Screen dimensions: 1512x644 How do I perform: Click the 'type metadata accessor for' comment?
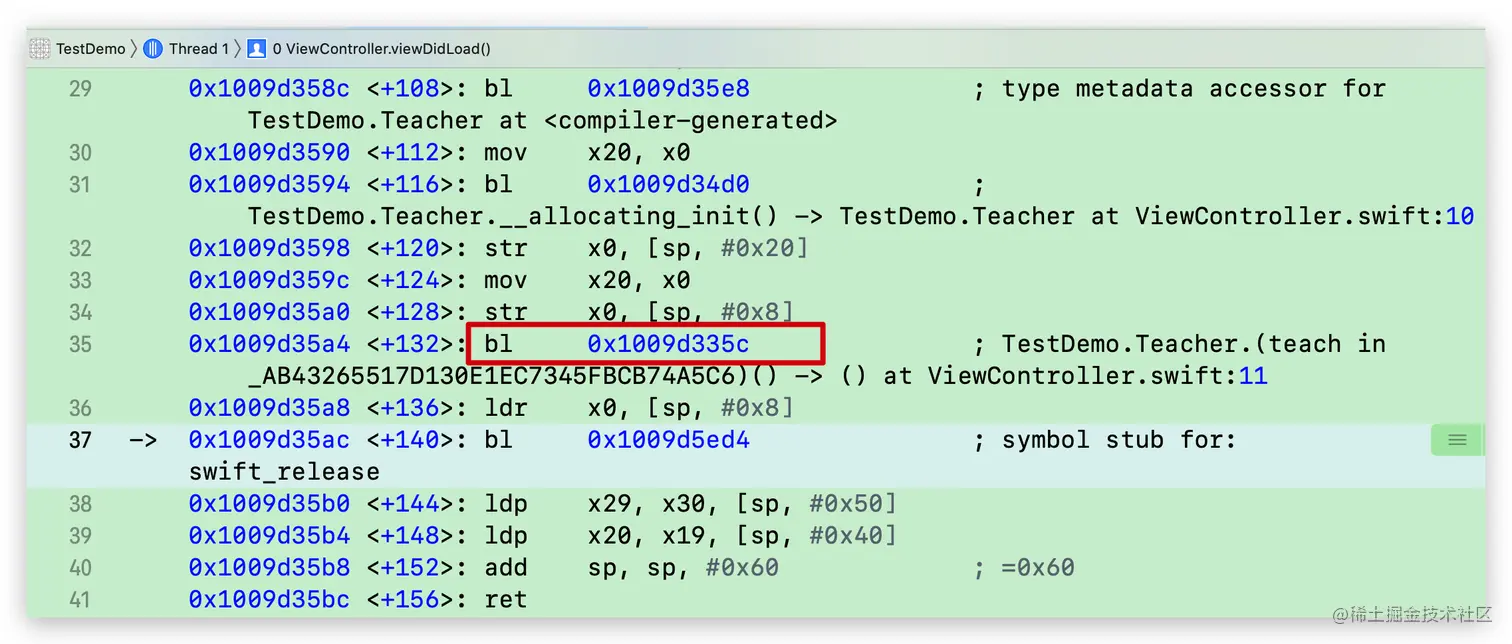point(1179,88)
